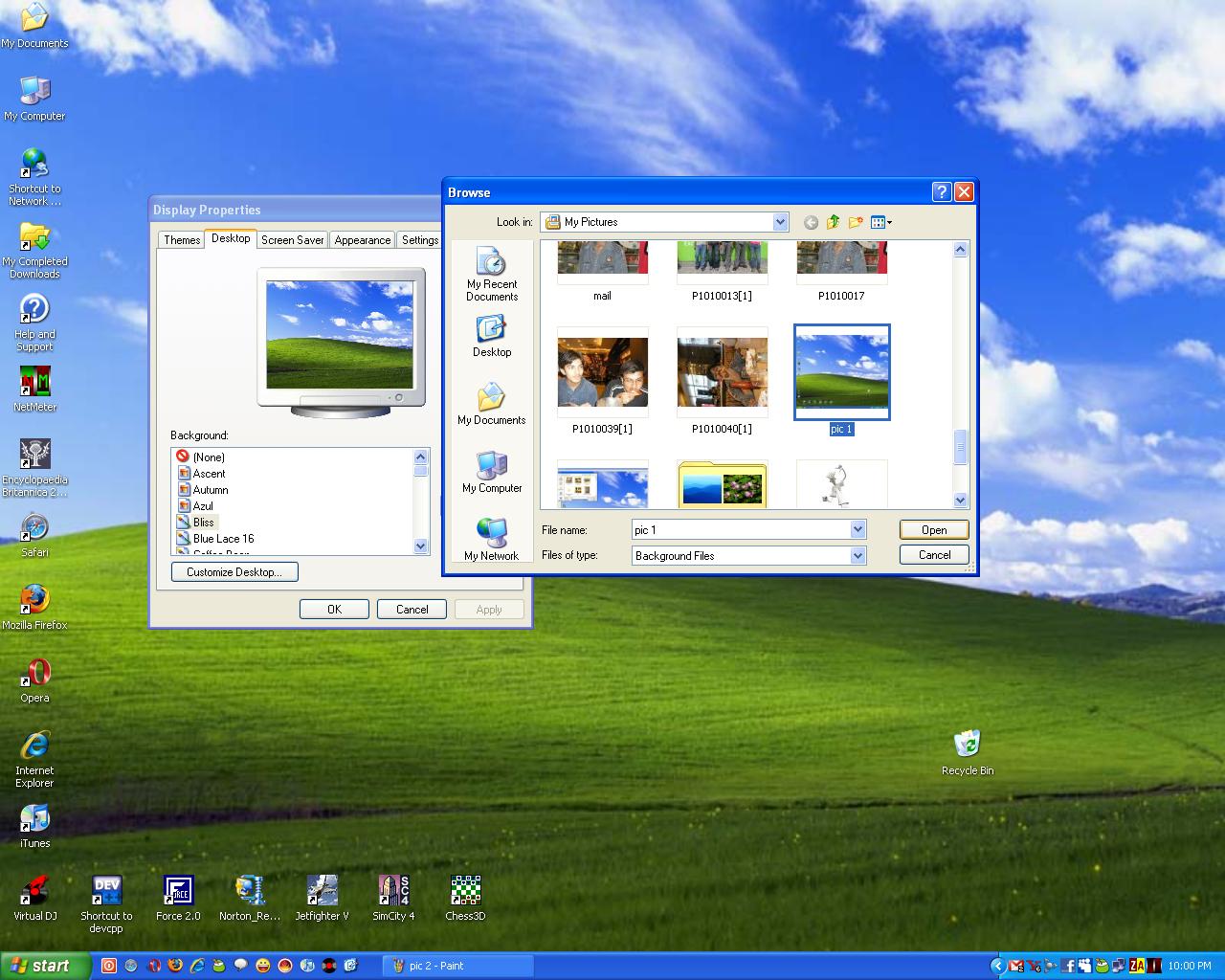Open the Views menu icon in Browse
This screenshot has height=980, width=1225.
[x=881, y=222]
